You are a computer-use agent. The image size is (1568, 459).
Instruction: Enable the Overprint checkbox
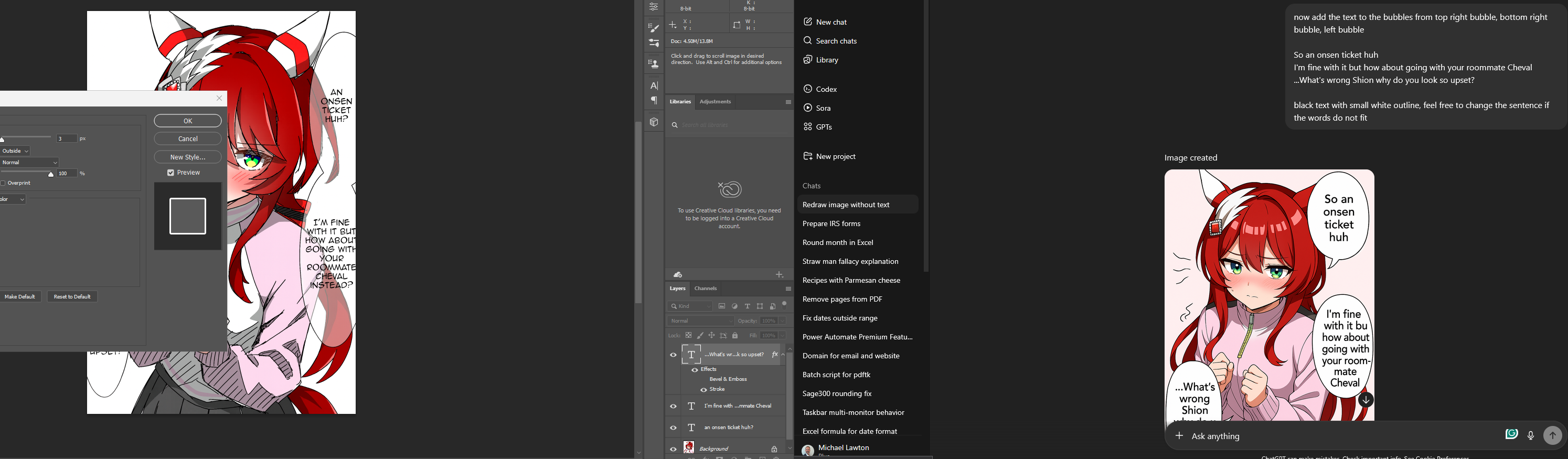(3, 183)
